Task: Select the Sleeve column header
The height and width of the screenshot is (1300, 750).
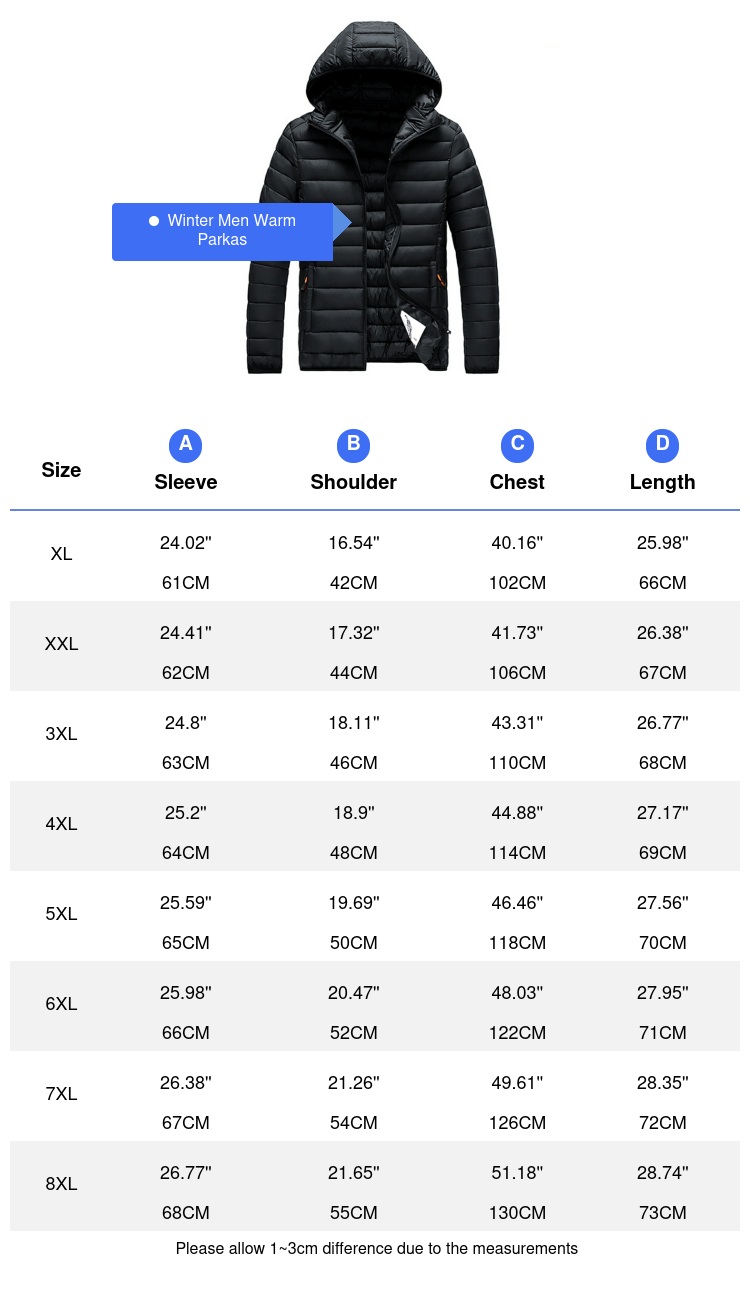Action: [x=186, y=482]
